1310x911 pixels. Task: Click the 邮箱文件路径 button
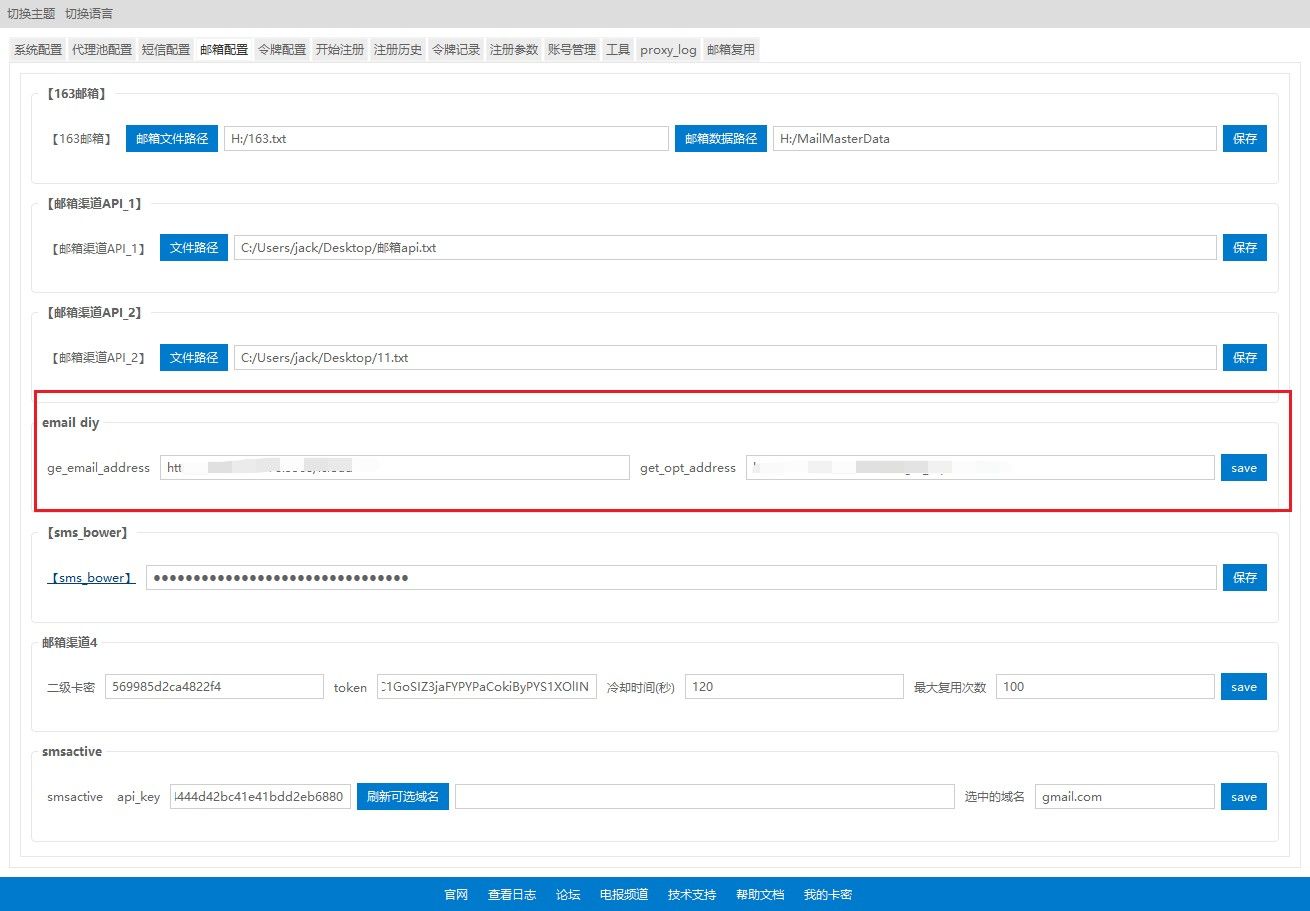172,139
